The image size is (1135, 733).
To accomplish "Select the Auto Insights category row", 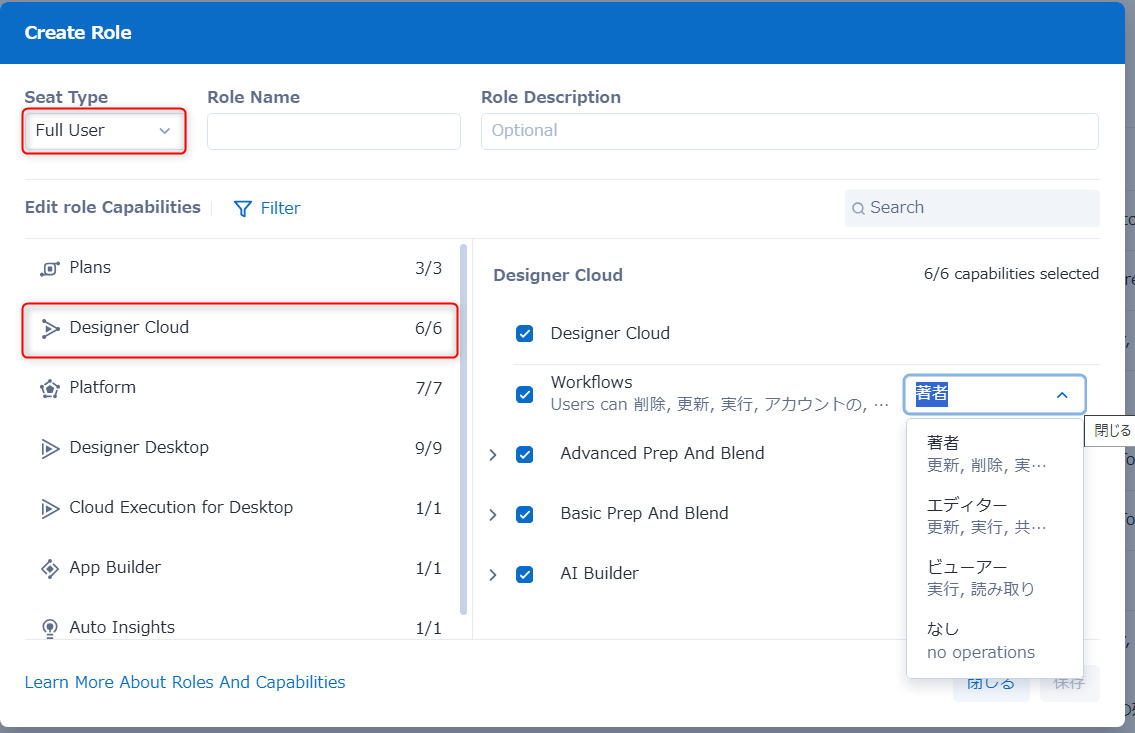I will [240, 625].
